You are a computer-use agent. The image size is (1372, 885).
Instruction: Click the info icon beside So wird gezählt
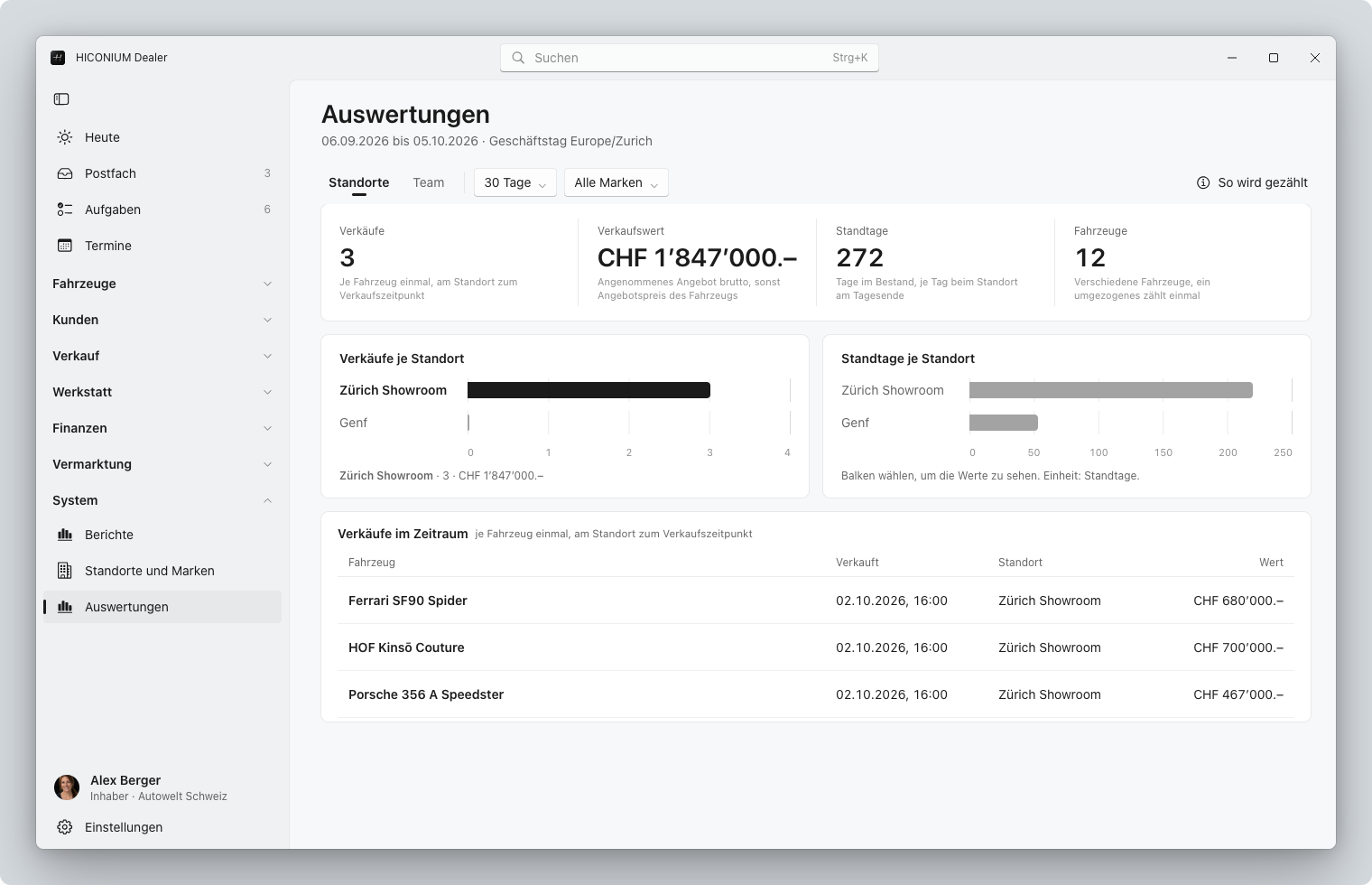tap(1203, 182)
